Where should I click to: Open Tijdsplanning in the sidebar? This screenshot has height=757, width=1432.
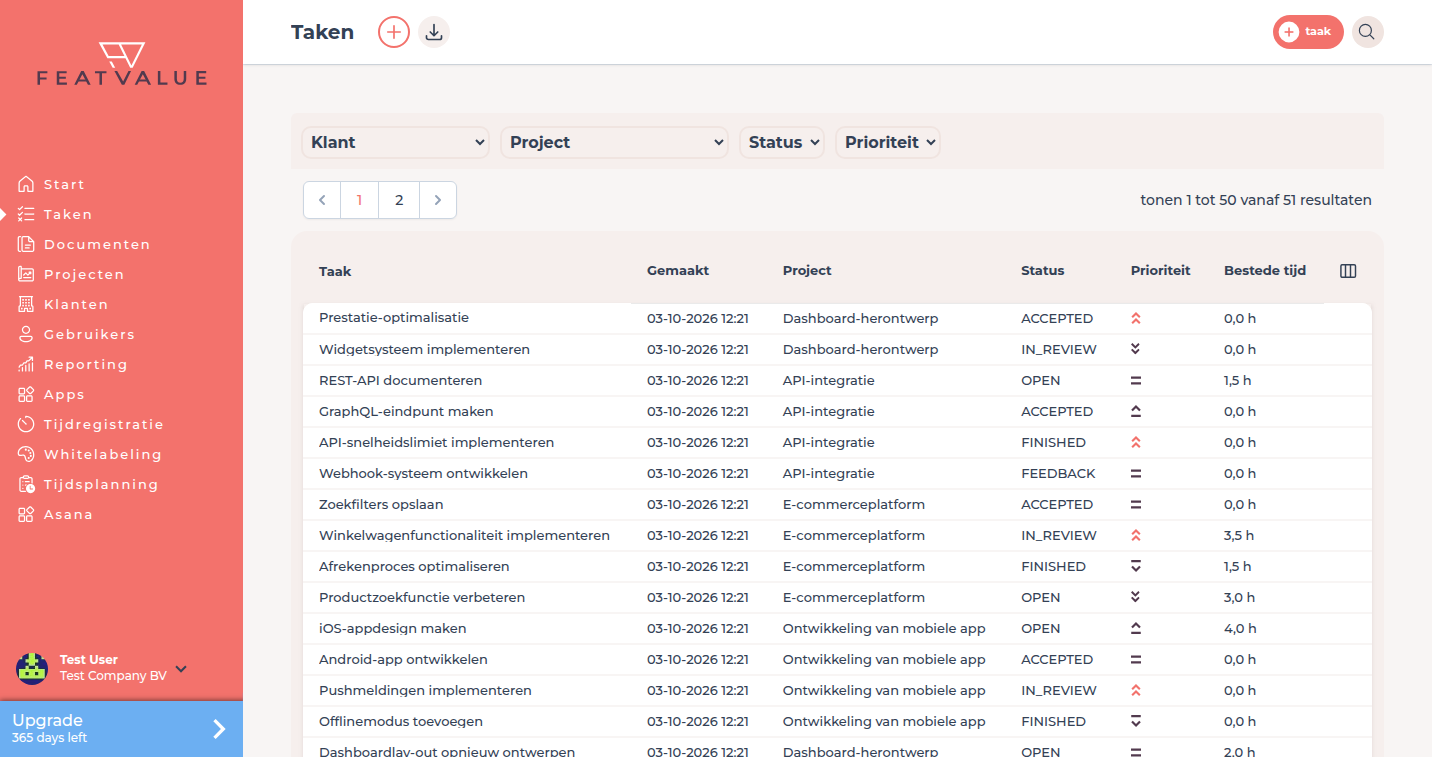coord(88,484)
